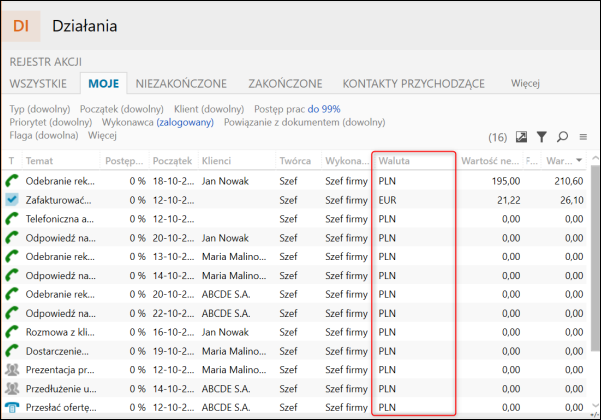
Task: Click the 16-10-2... date cell
Action: [x=173, y=332]
